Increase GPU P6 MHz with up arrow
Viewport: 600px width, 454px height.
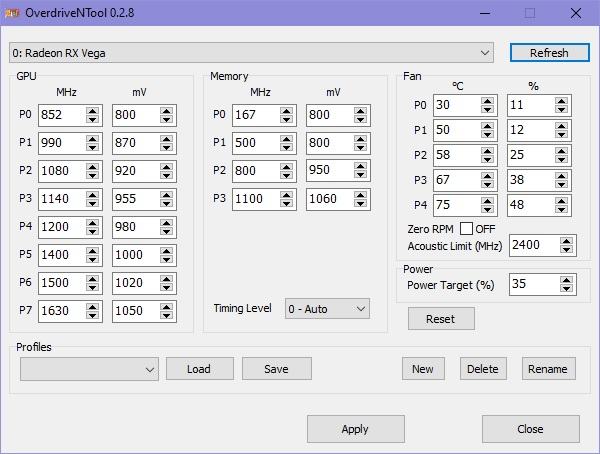92,278
